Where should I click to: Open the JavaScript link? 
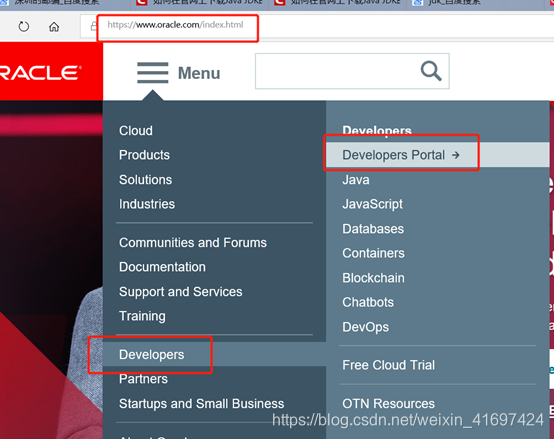(x=372, y=204)
